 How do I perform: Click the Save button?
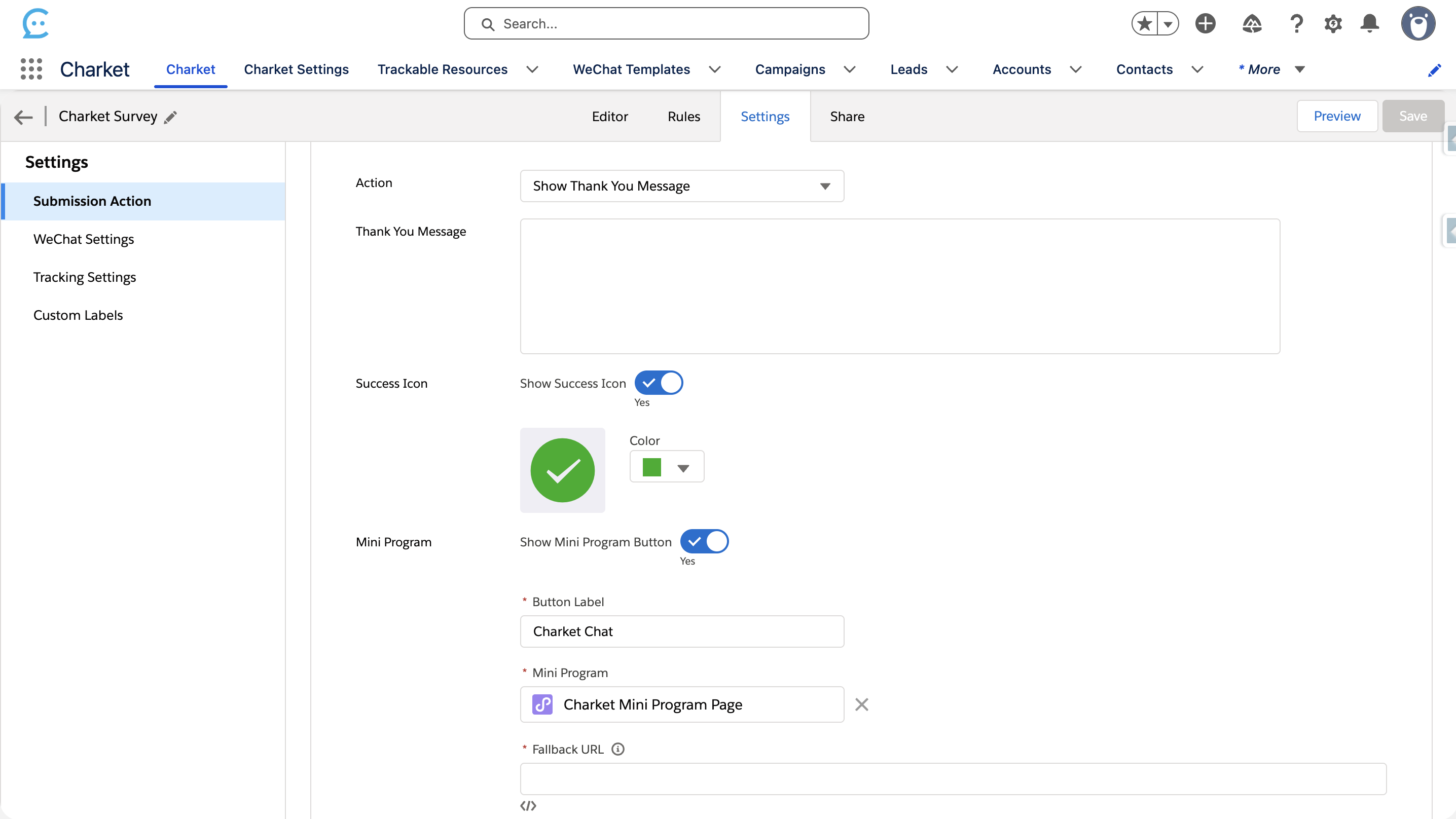pos(1412,116)
